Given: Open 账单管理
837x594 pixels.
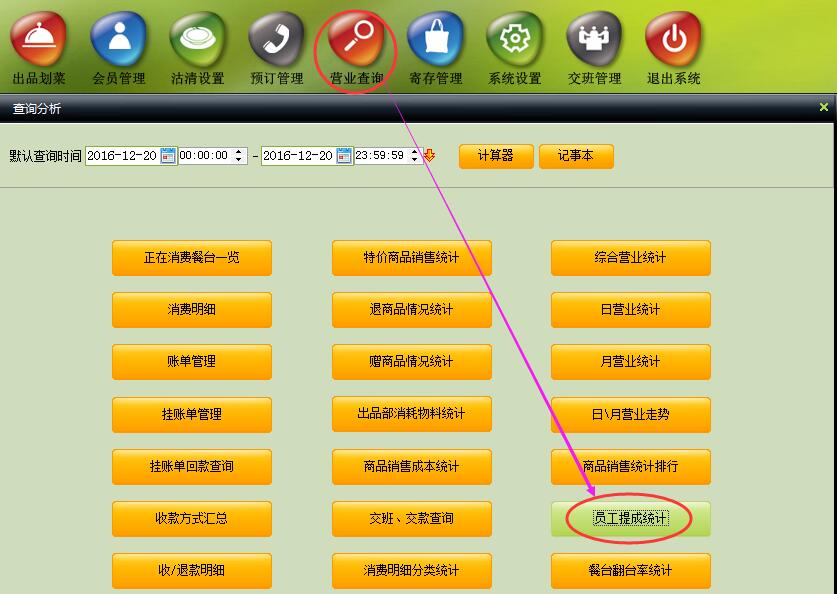Looking at the screenshot, I should click(192, 362).
